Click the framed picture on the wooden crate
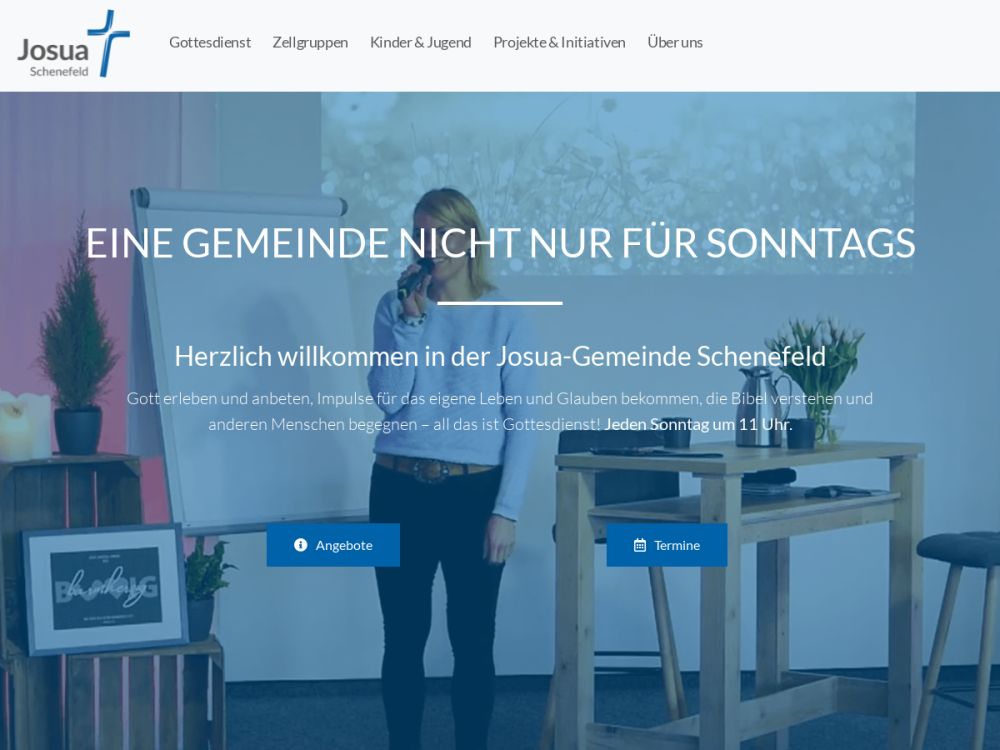This screenshot has height=750, width=1000. pyautogui.click(x=105, y=589)
